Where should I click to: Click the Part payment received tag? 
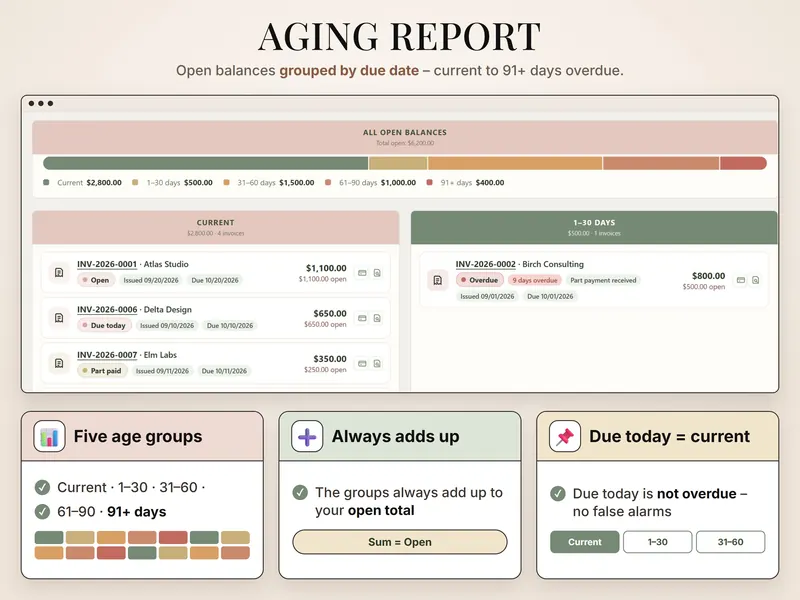[x=603, y=280]
